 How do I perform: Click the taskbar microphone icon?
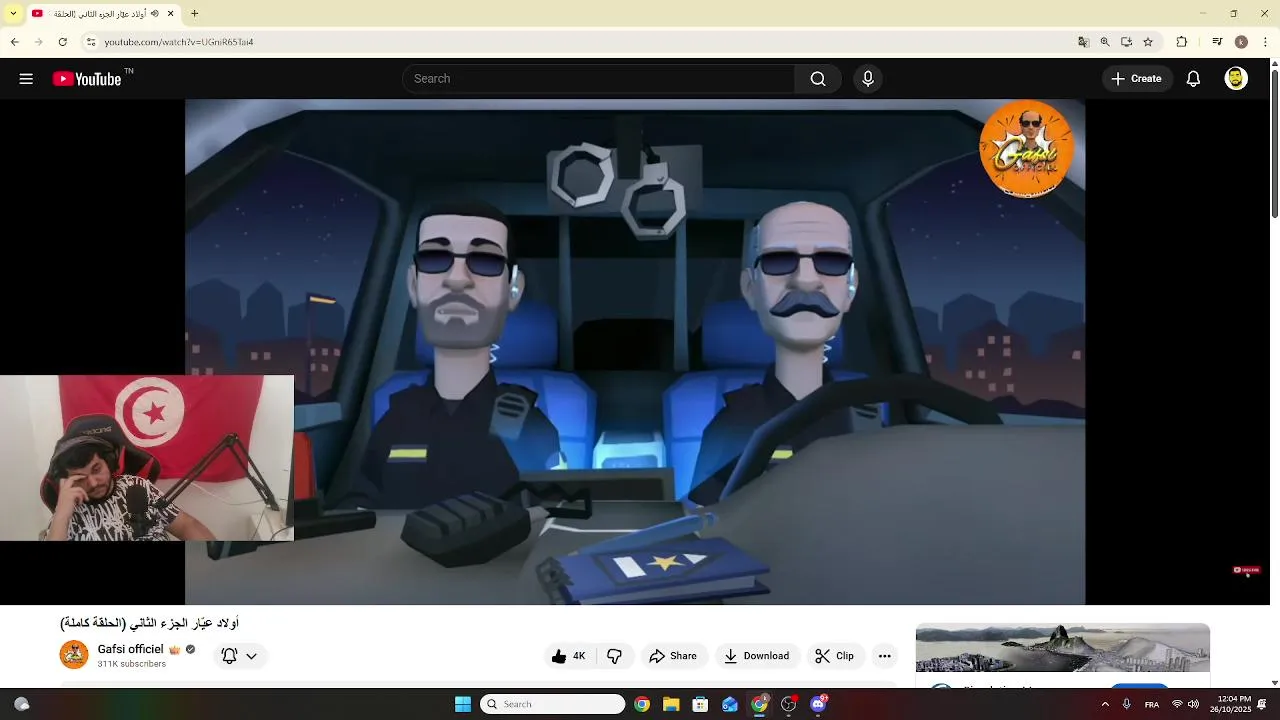tap(1127, 704)
